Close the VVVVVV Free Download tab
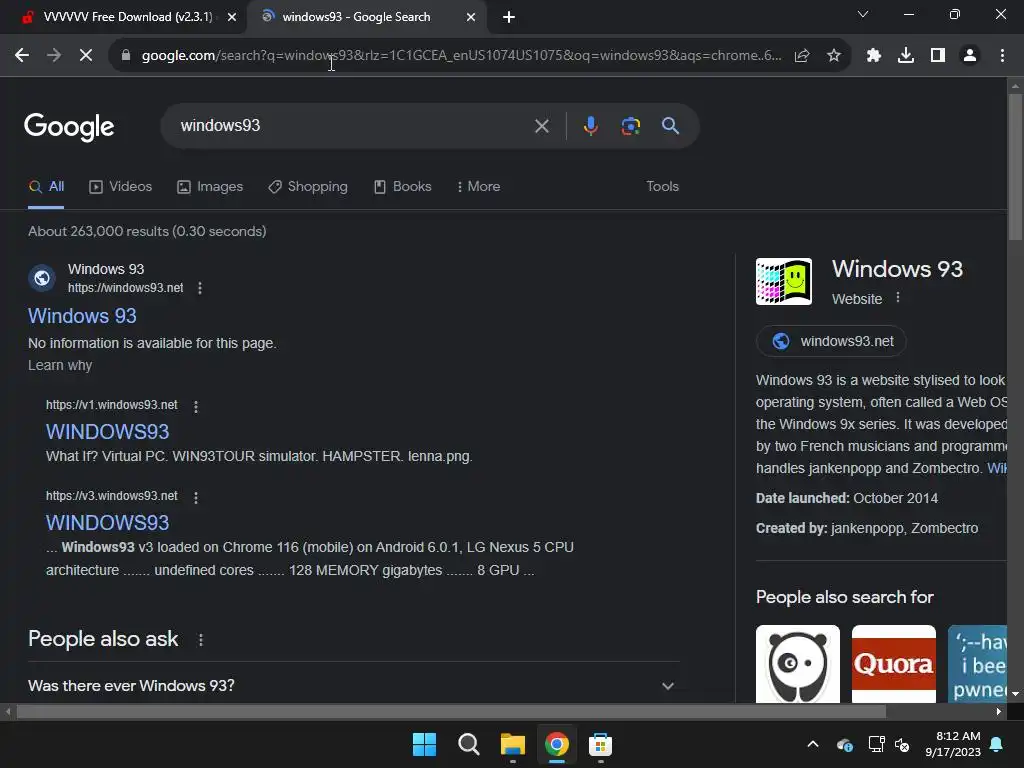 pyautogui.click(x=232, y=17)
